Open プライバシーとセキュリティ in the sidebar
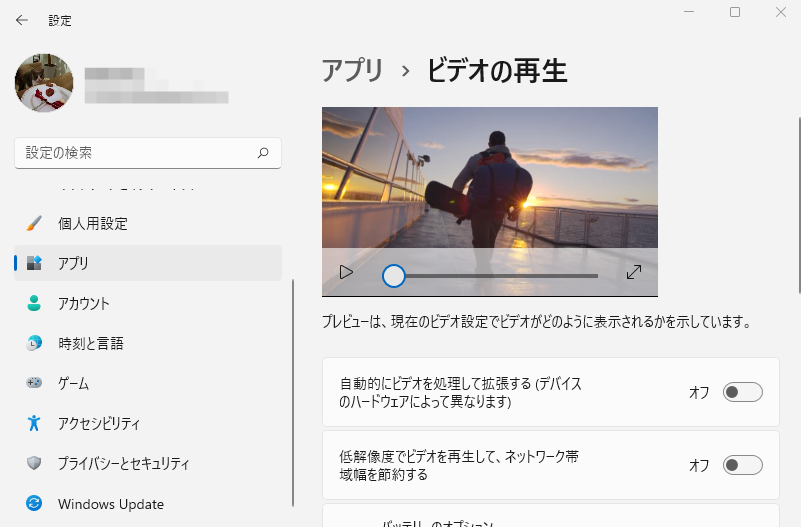The image size is (801, 527). coord(148,463)
